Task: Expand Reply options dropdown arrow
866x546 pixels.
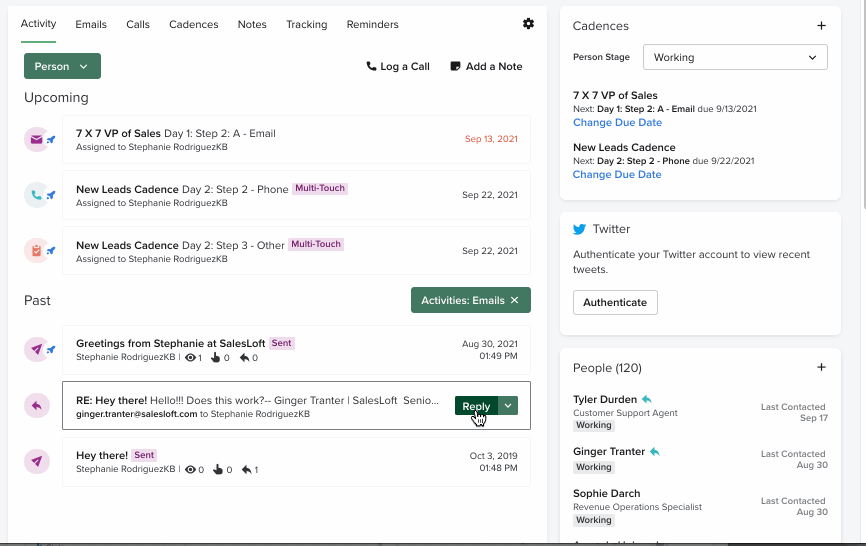Action: (x=508, y=406)
